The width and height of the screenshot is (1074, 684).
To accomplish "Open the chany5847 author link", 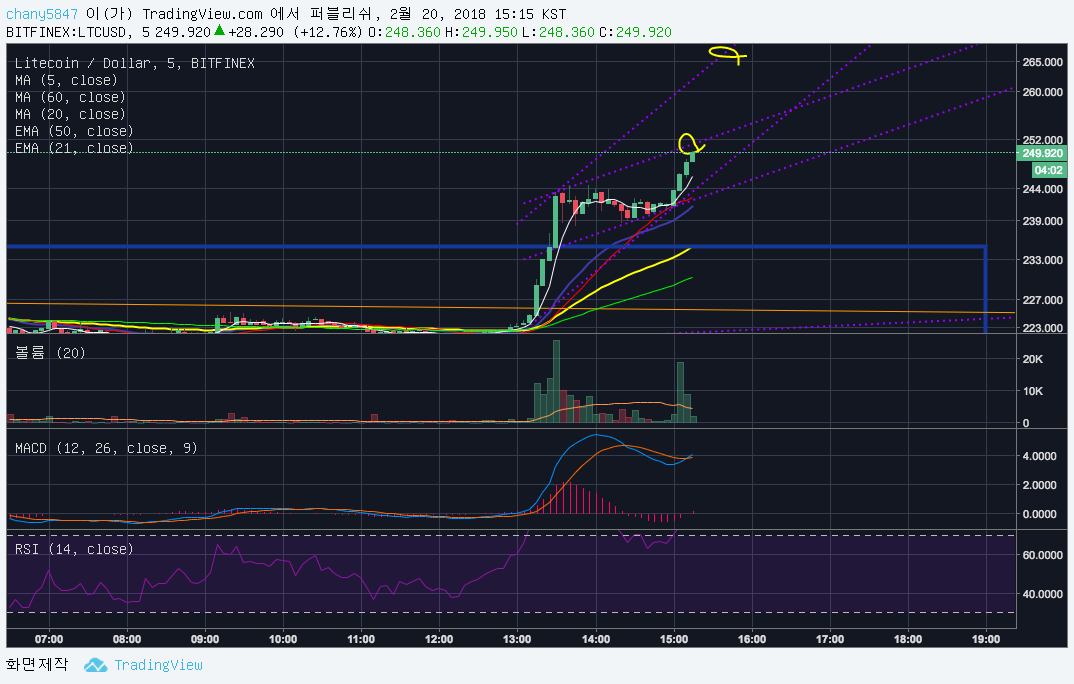I will click(42, 14).
